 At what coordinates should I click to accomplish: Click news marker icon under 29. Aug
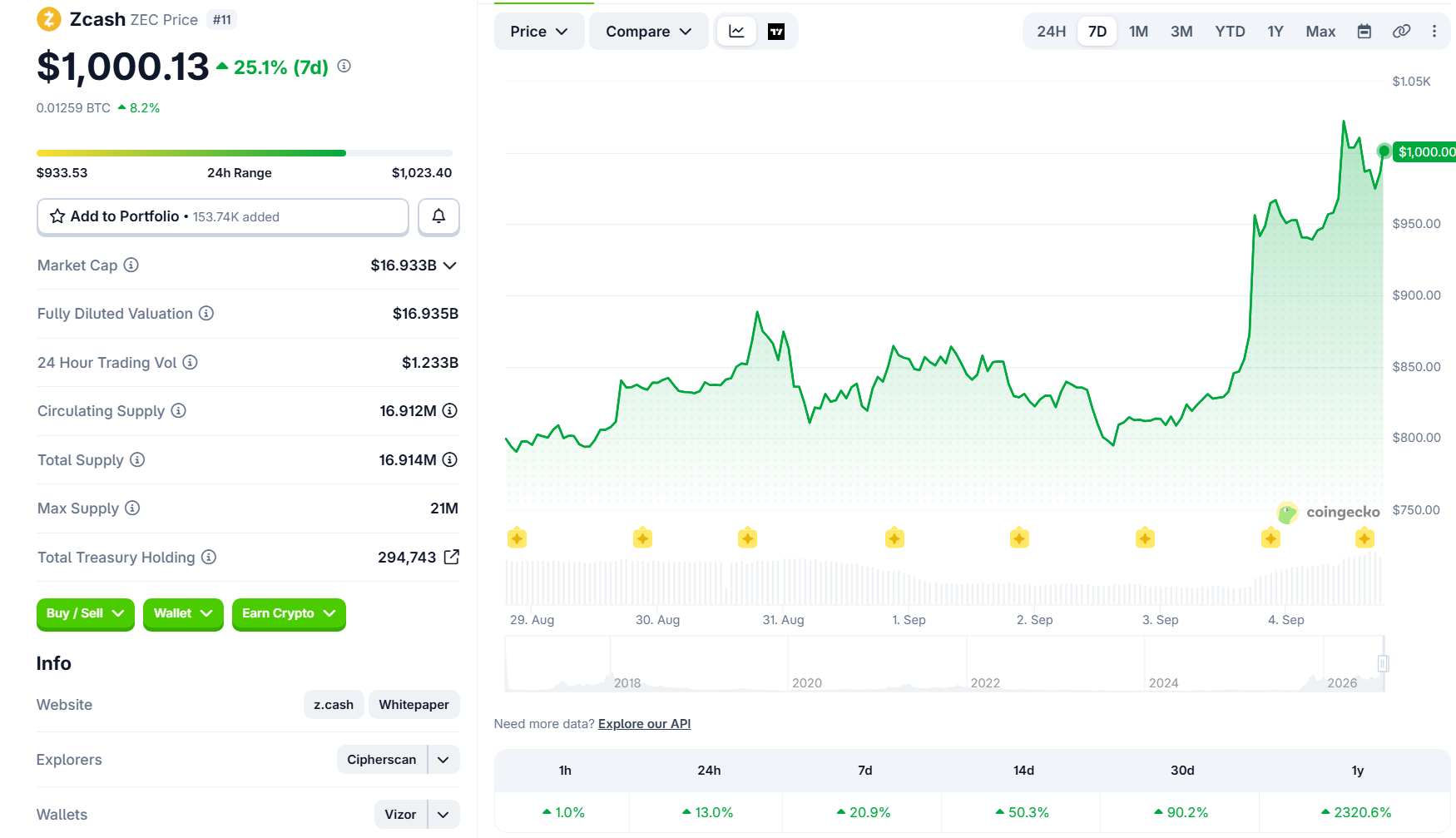coord(517,538)
